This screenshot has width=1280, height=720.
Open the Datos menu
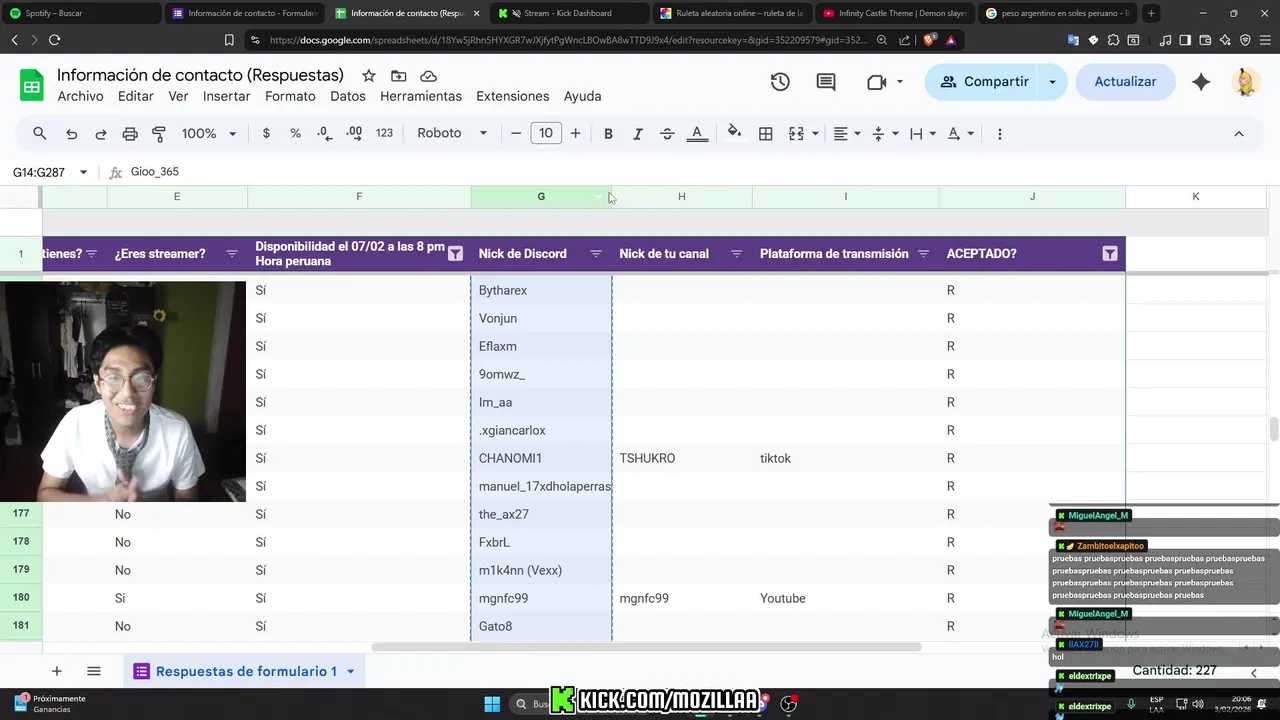click(347, 96)
